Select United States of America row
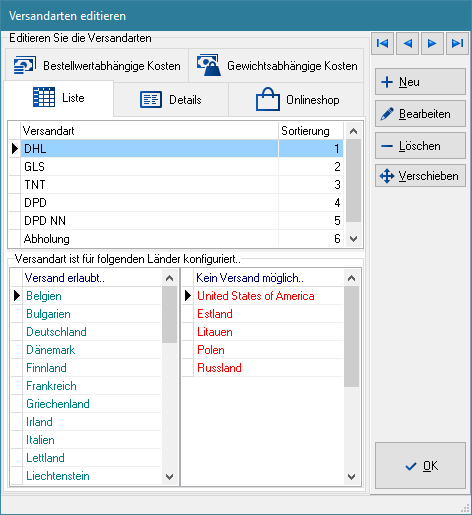Screen dimensions: 472x515 [x=268, y=296]
